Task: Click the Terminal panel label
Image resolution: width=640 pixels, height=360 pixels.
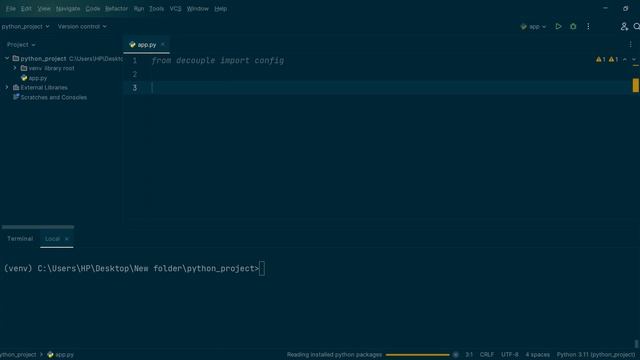Action: coord(20,239)
